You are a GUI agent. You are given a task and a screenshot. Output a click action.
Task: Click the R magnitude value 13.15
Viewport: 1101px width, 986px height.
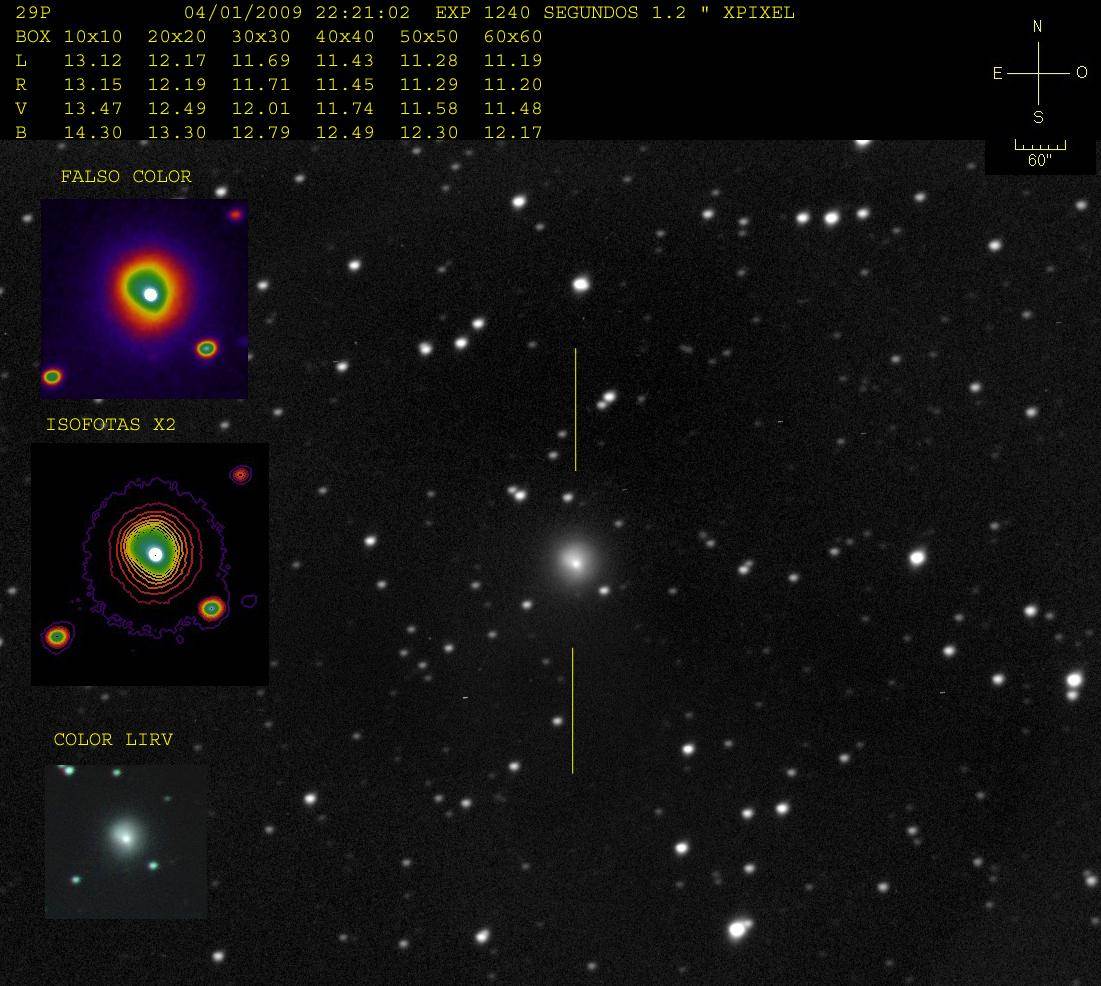[93, 85]
